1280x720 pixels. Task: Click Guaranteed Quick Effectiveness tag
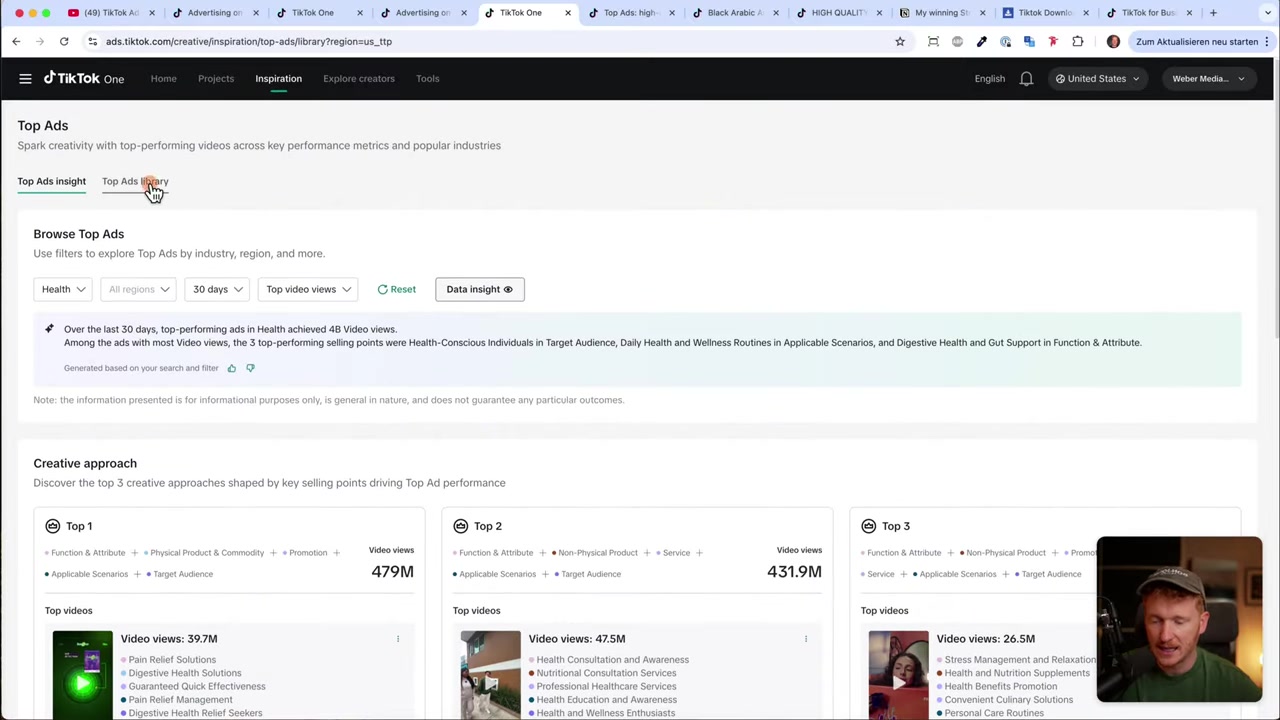click(x=197, y=686)
